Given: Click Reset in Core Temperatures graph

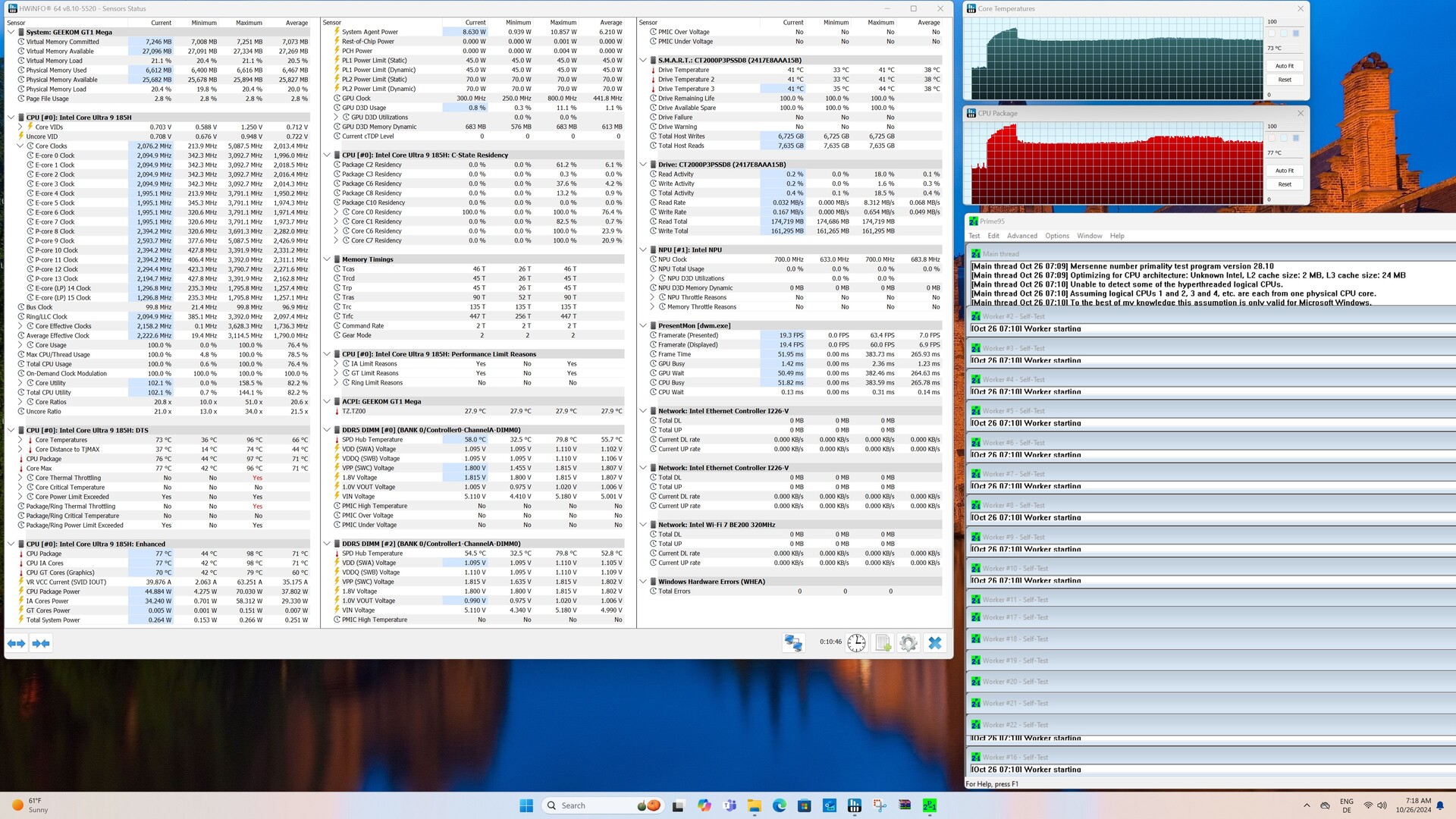Looking at the screenshot, I should (1285, 80).
